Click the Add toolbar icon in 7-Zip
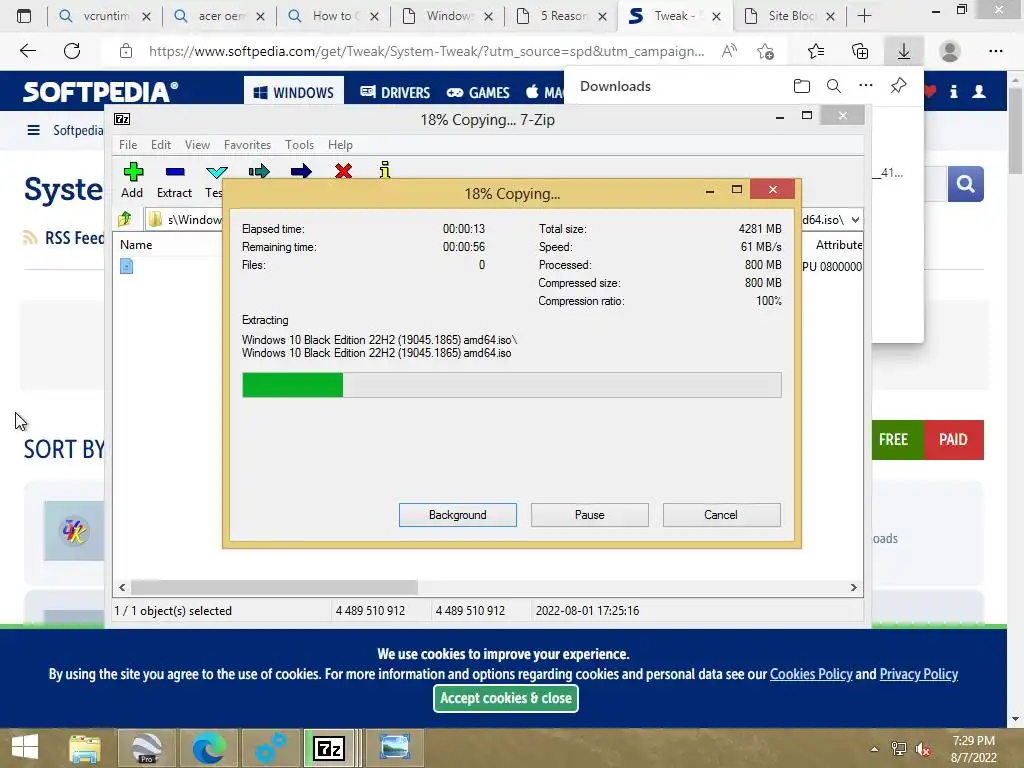 tap(133, 172)
